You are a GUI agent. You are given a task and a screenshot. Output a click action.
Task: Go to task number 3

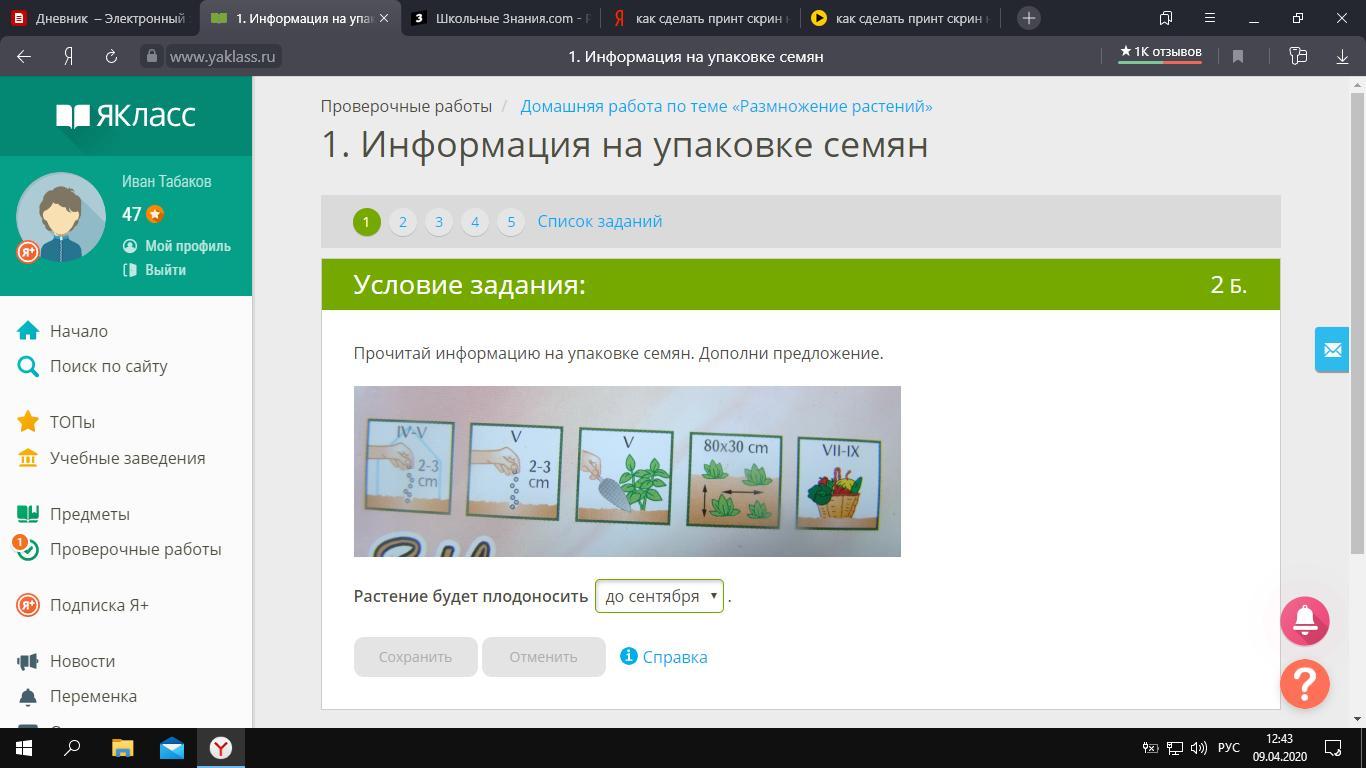[439, 222]
